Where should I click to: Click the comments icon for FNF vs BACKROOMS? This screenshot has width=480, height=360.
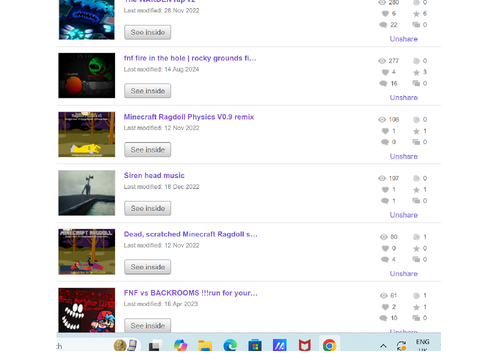[383, 318]
